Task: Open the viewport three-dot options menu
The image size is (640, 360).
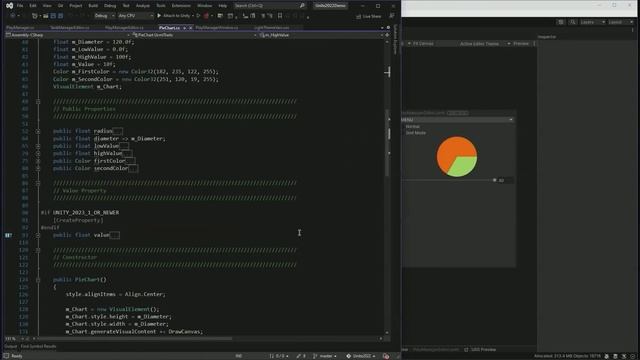Action: pyautogui.click(x=534, y=44)
